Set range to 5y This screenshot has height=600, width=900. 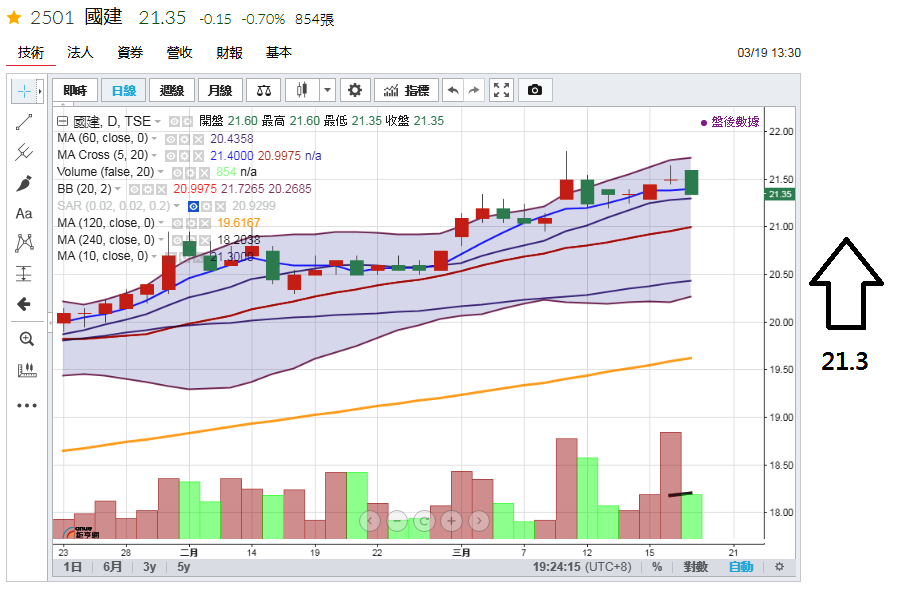(x=183, y=567)
